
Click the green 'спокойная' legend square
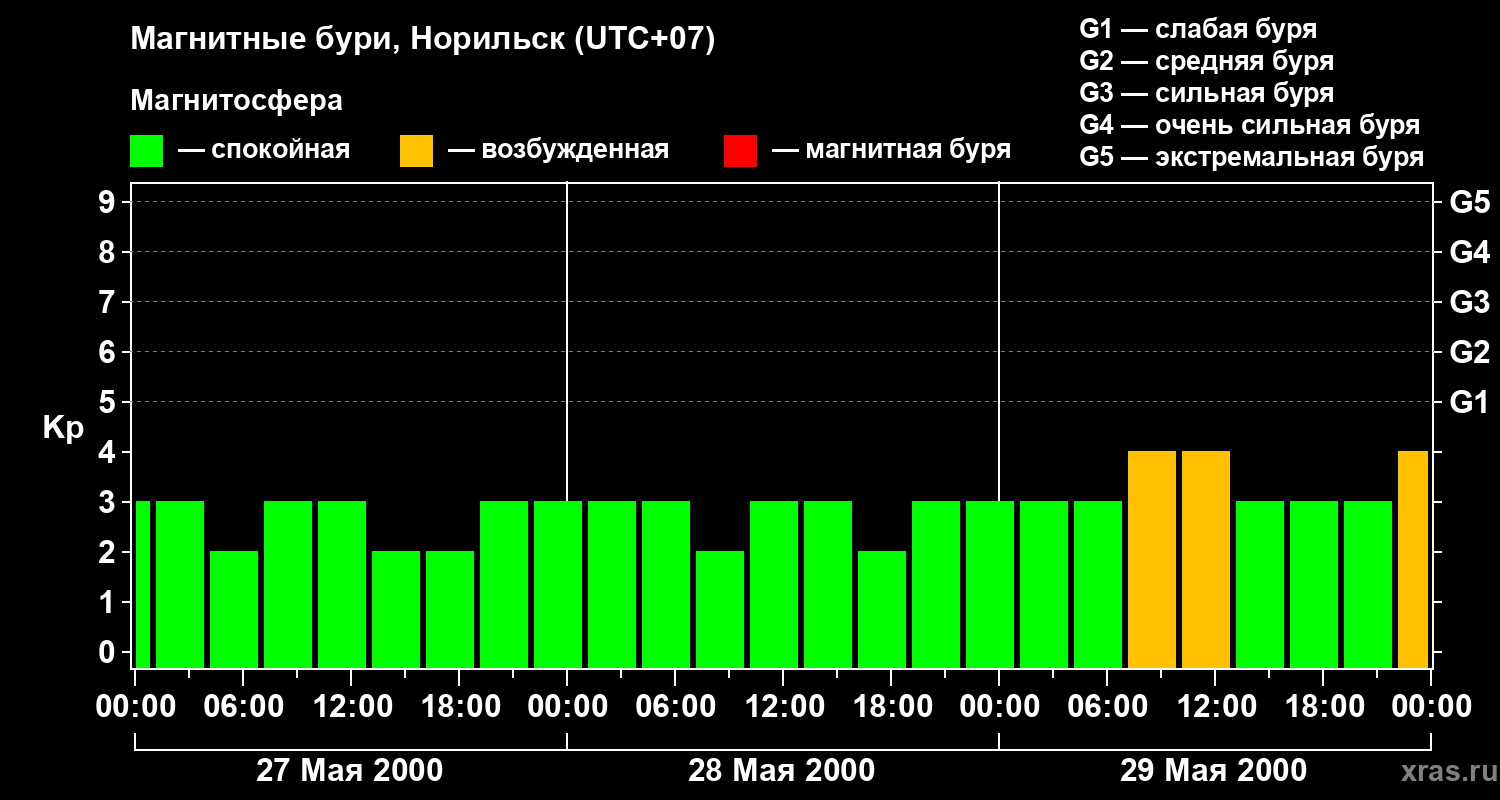(146, 151)
